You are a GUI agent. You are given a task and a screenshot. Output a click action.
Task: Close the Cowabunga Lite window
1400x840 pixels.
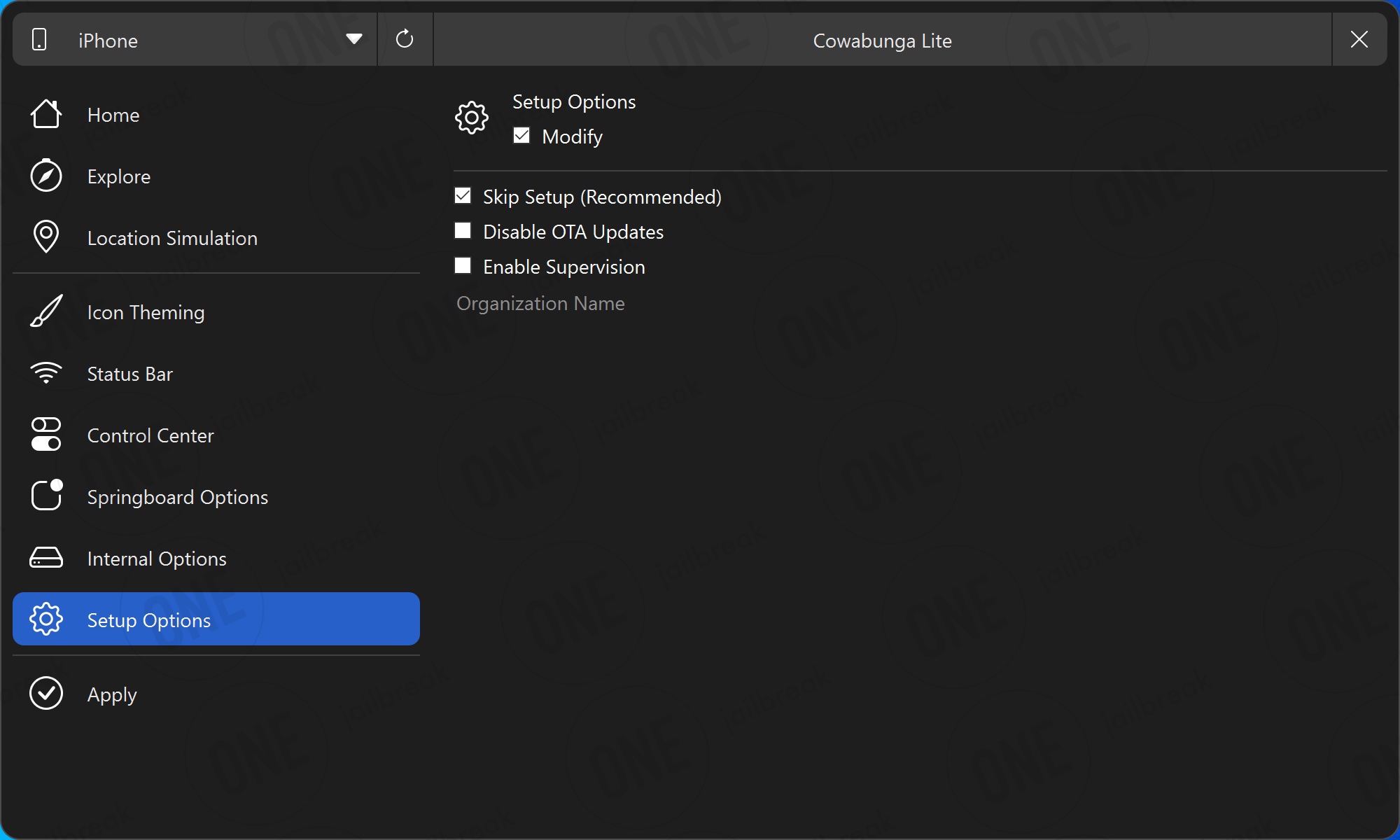point(1359,39)
